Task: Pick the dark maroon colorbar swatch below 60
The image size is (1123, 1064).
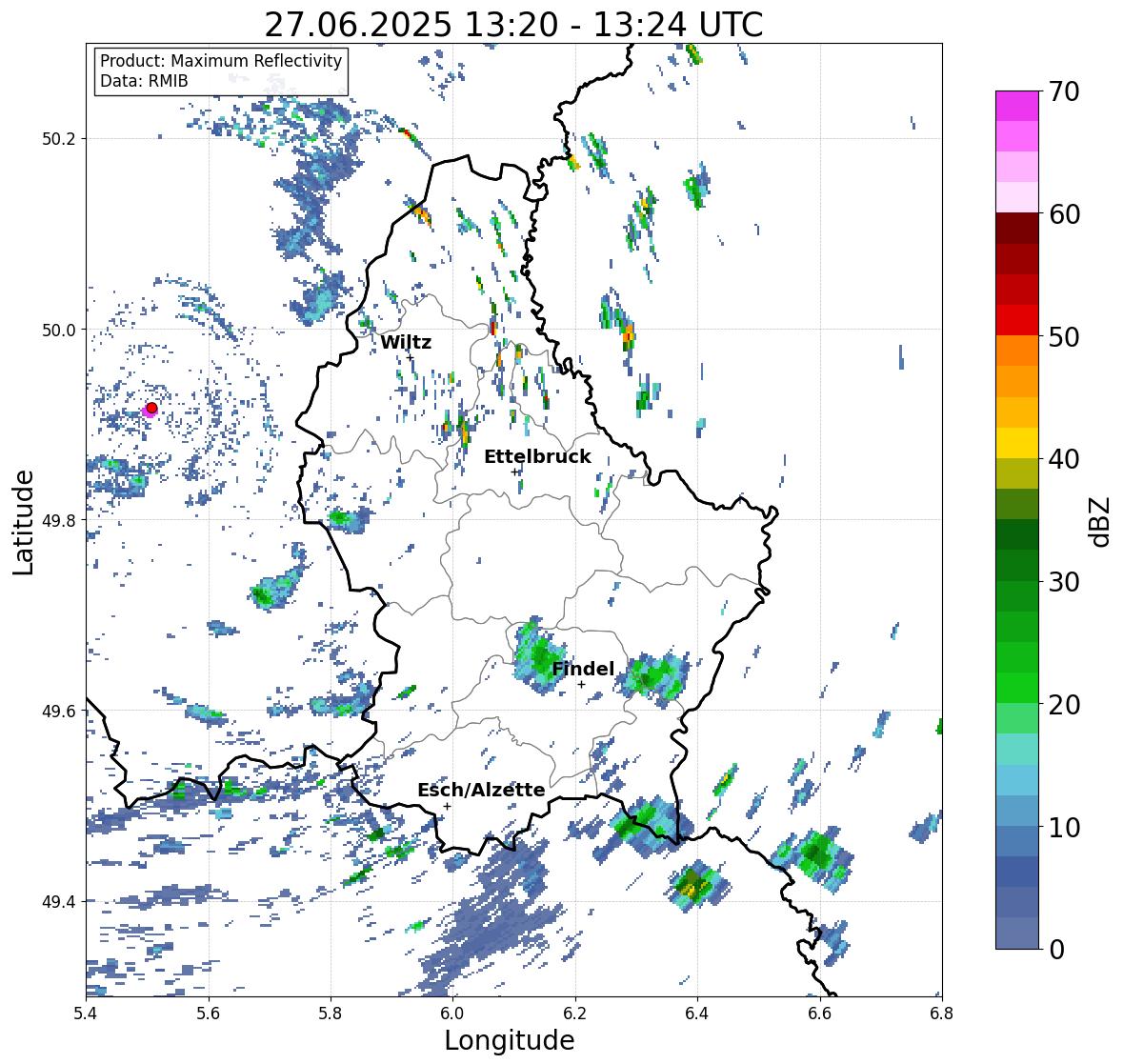Action: pyautogui.click(x=1017, y=229)
